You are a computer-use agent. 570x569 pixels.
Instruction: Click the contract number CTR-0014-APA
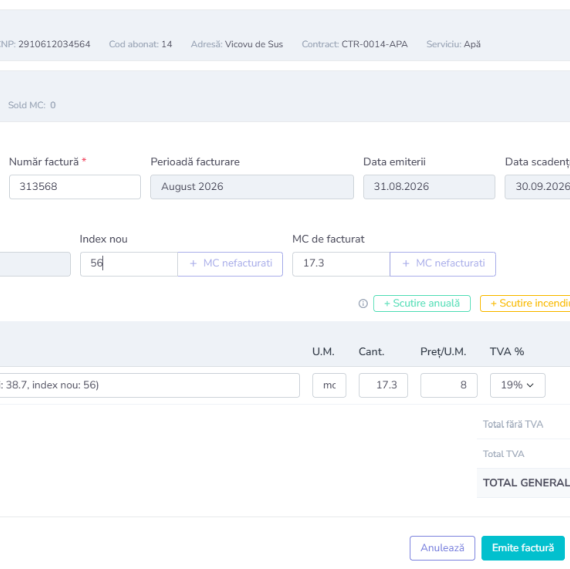[x=374, y=44]
